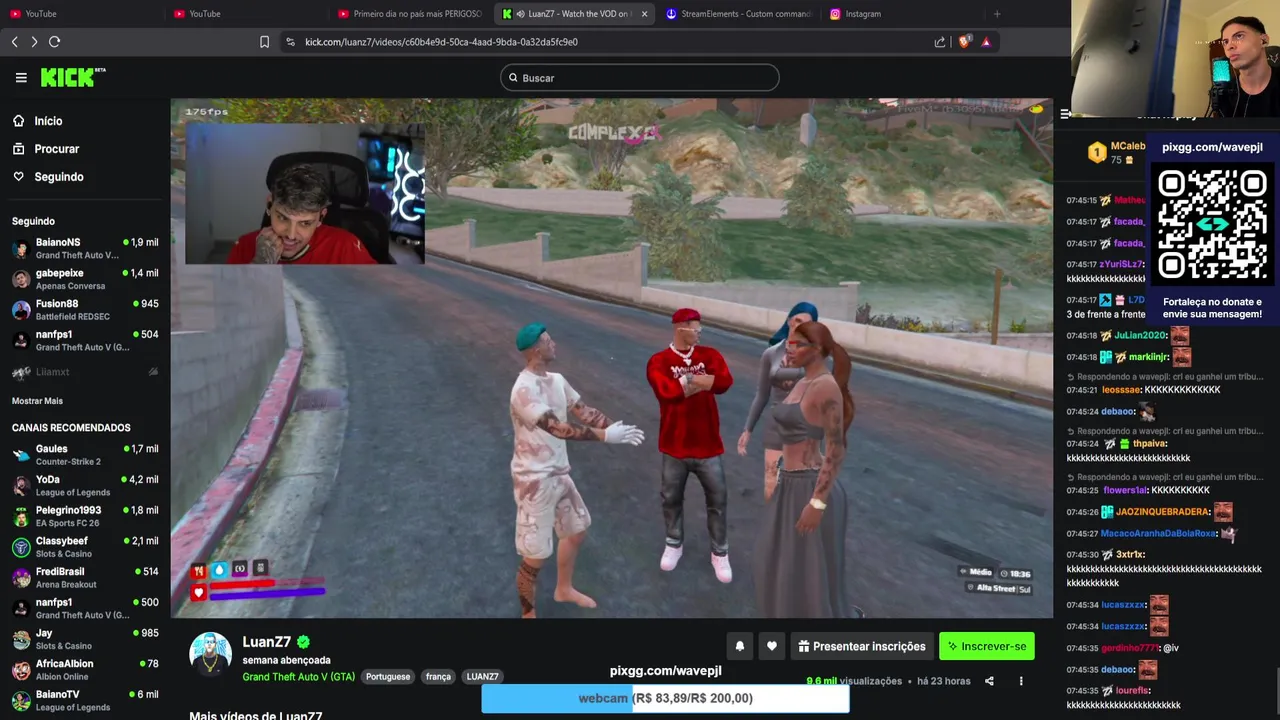This screenshot has width=1280, height=720.
Task: Click the leossaae chat username
Action: click(1121, 390)
